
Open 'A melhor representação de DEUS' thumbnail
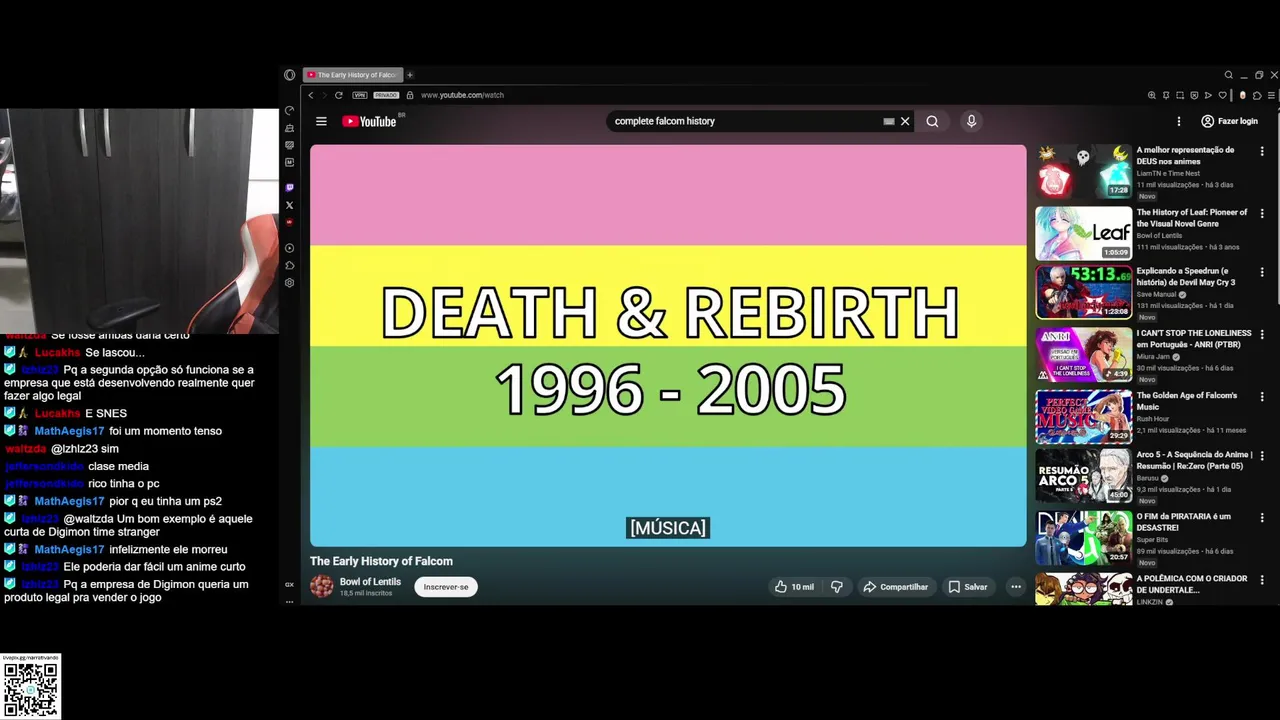(x=1083, y=172)
